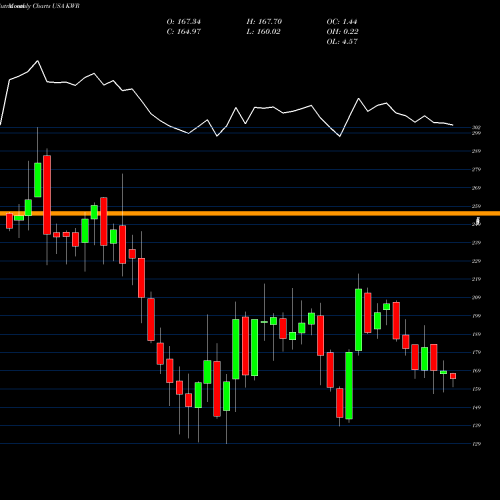Click the OL: 4.57 reading
Viewport: 500px width, 500px height.
pyautogui.click(x=342, y=42)
